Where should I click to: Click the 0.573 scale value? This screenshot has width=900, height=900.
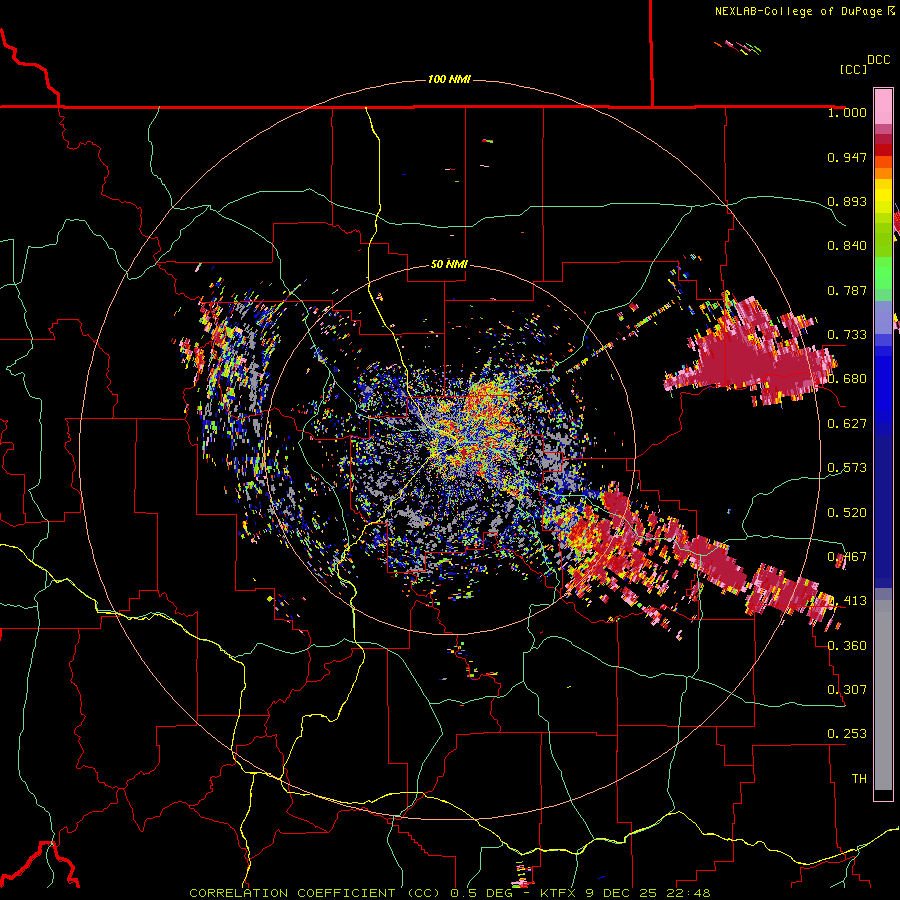coord(847,468)
